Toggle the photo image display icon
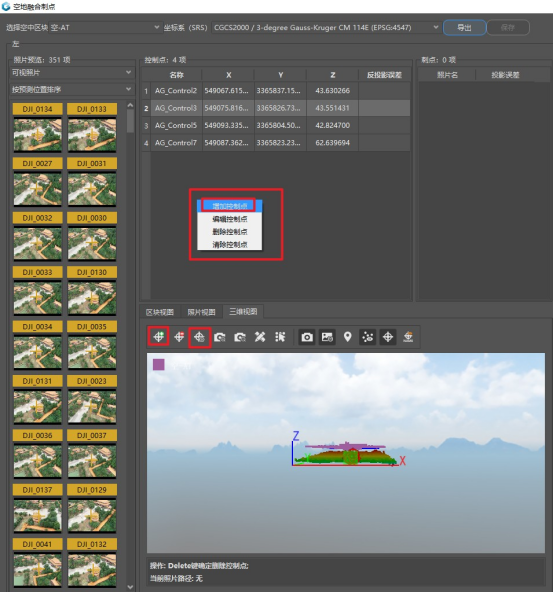Screen dimensions: 553x593 (x=327, y=337)
